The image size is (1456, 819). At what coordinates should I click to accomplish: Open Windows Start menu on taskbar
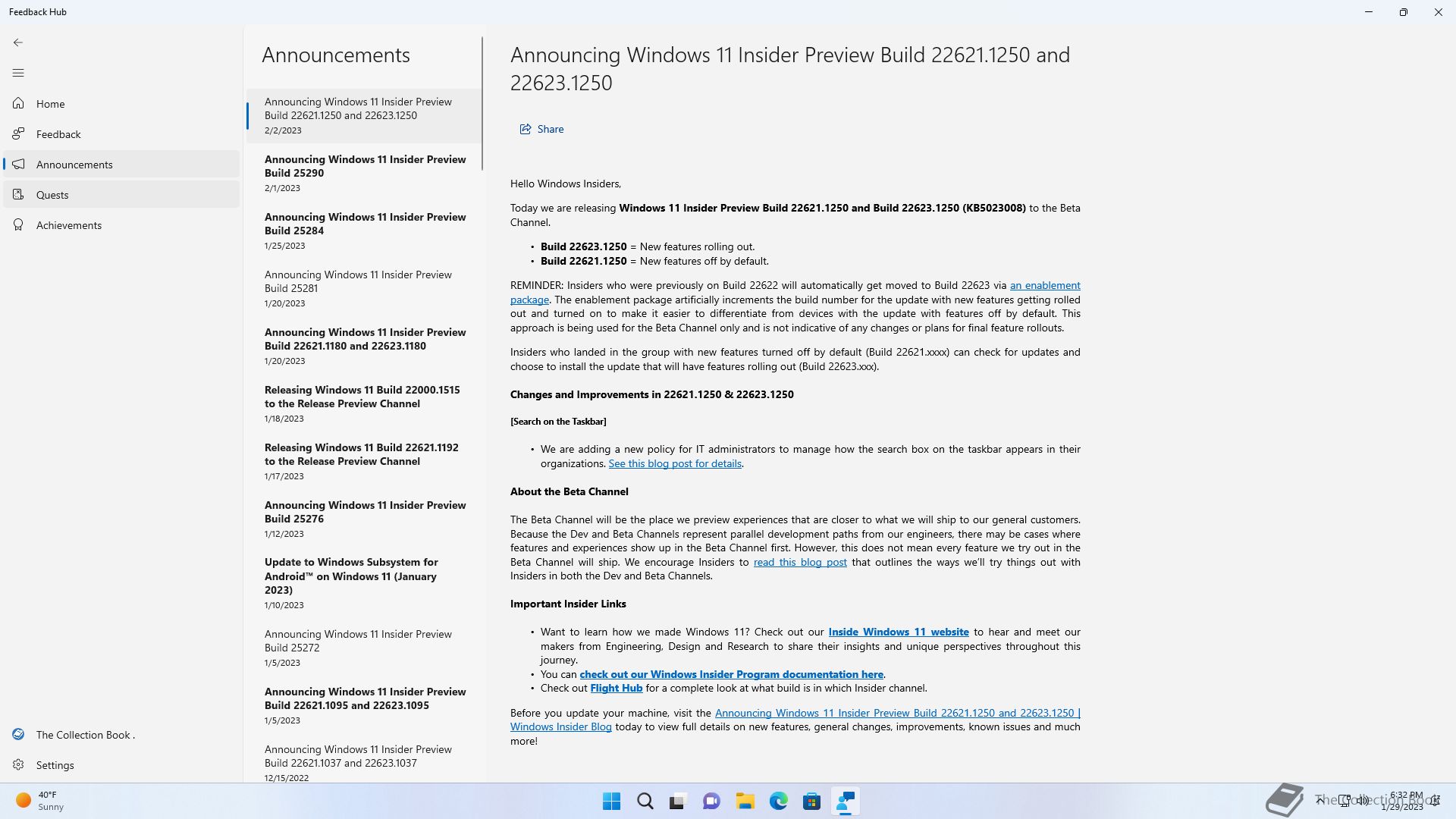(x=611, y=802)
